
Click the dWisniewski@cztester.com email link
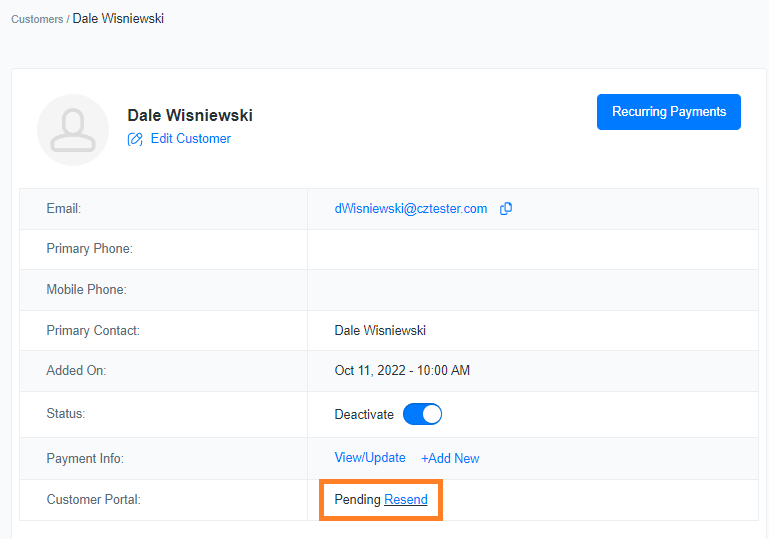point(410,208)
